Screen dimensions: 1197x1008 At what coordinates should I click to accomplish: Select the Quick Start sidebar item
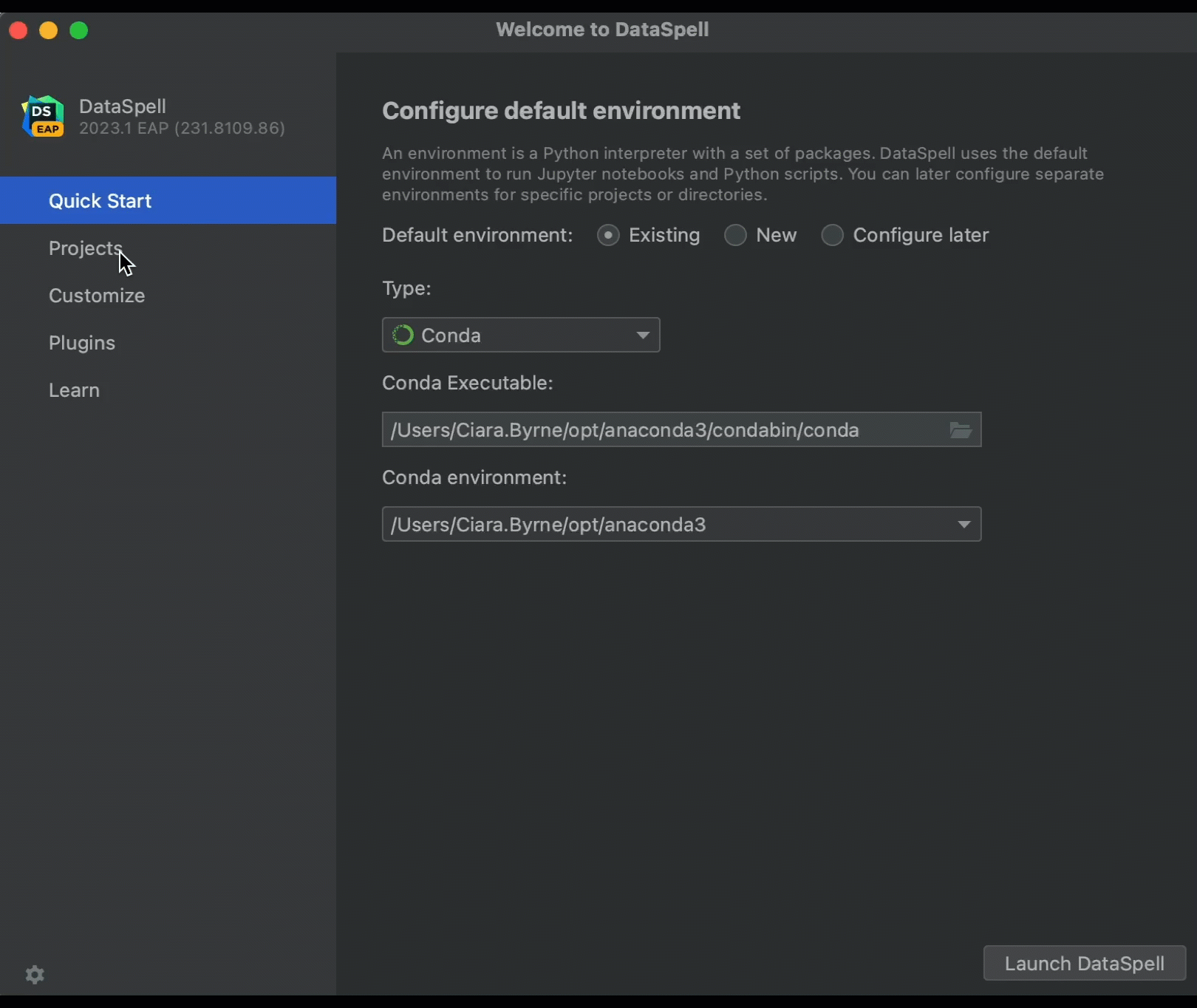[100, 201]
